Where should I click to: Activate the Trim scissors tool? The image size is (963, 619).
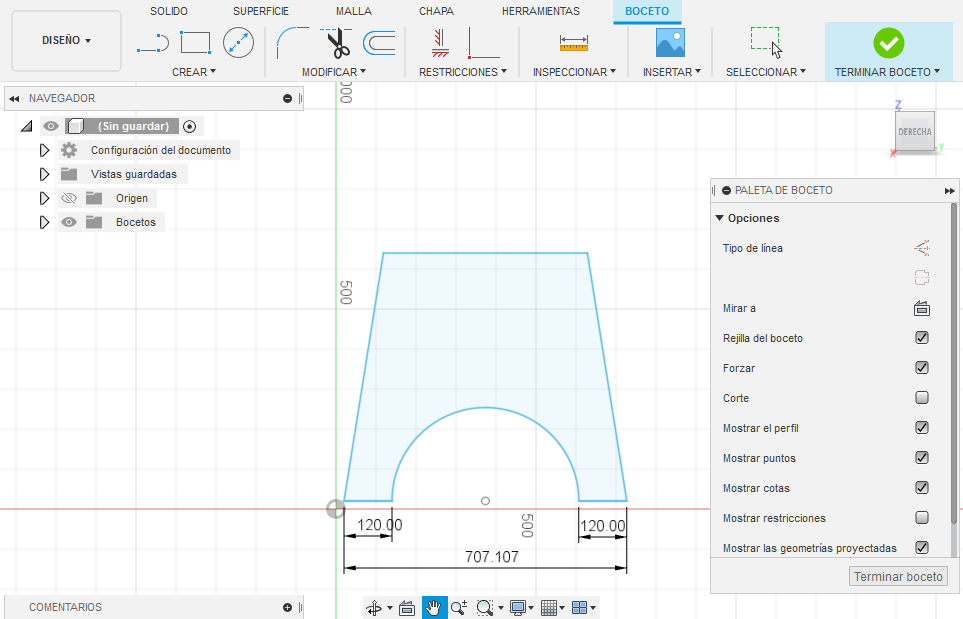tap(337, 43)
